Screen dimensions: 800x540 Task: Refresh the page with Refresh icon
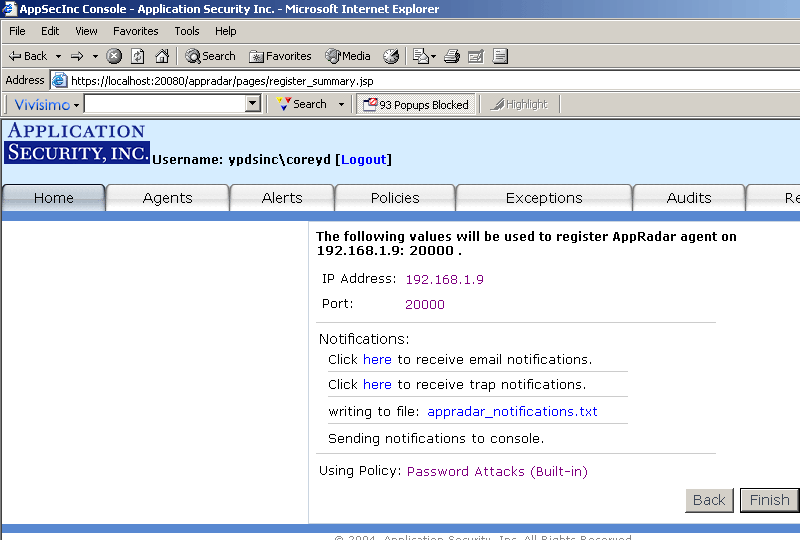pos(138,56)
